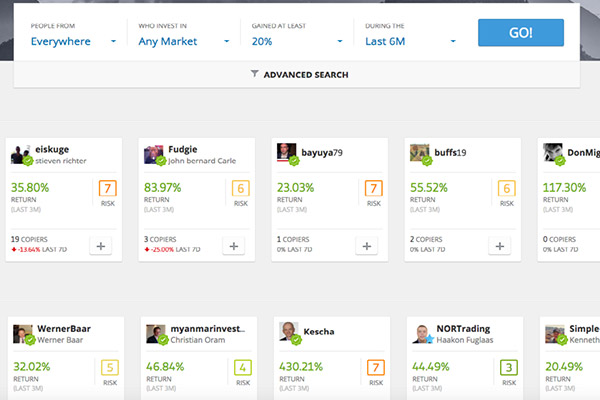
Task: Click Kescha's green verified badge
Action: 296,339
